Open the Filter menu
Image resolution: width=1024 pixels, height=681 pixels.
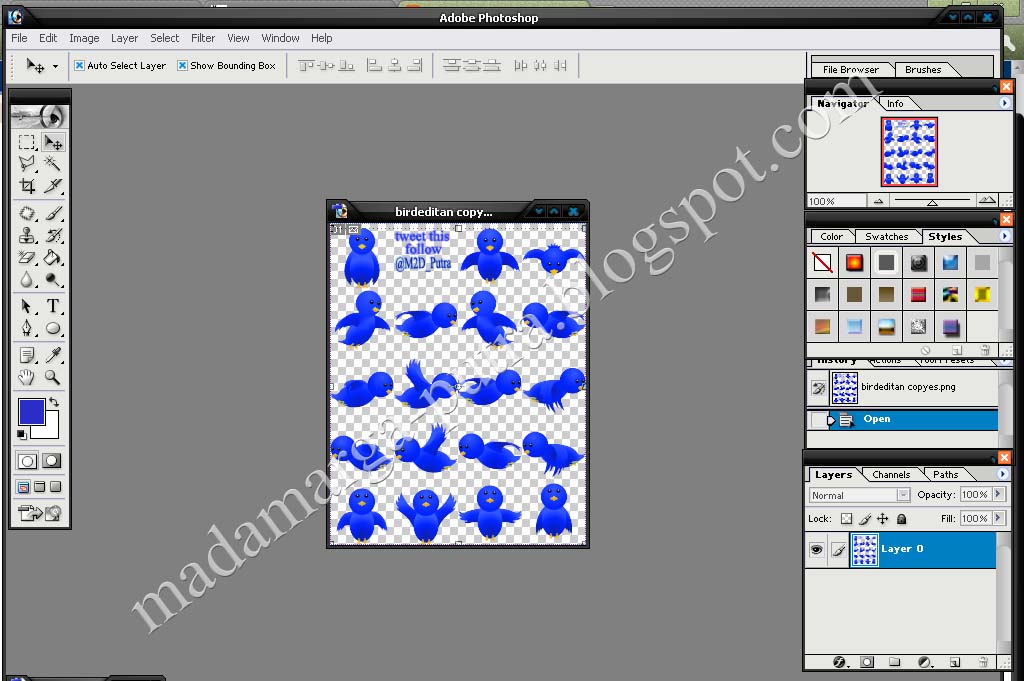[202, 38]
